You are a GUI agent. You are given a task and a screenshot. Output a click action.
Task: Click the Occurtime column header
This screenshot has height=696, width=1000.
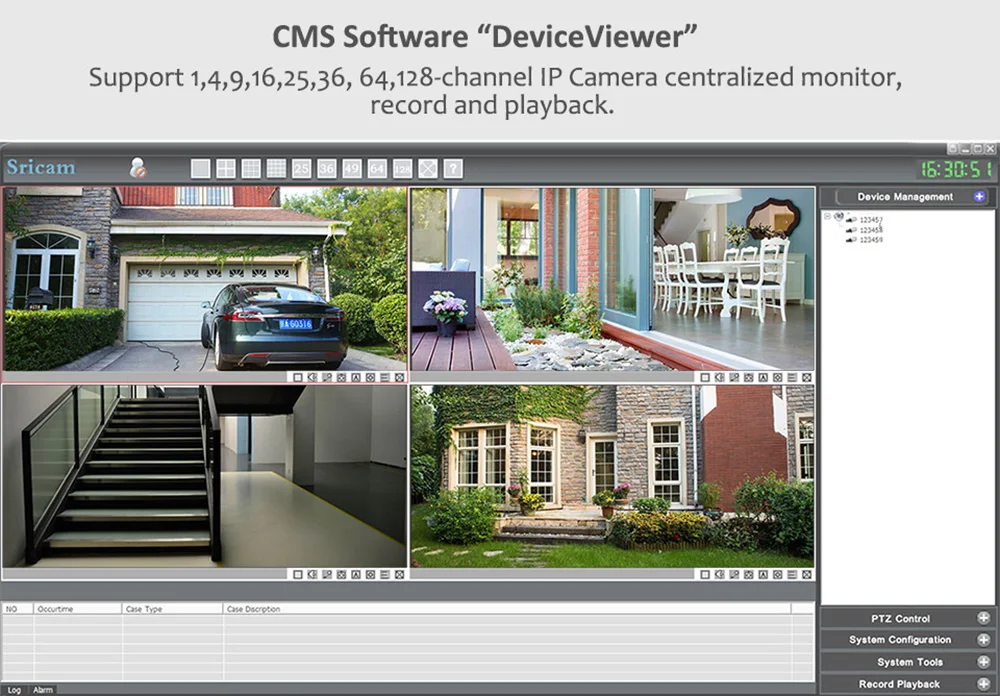[x=77, y=609]
